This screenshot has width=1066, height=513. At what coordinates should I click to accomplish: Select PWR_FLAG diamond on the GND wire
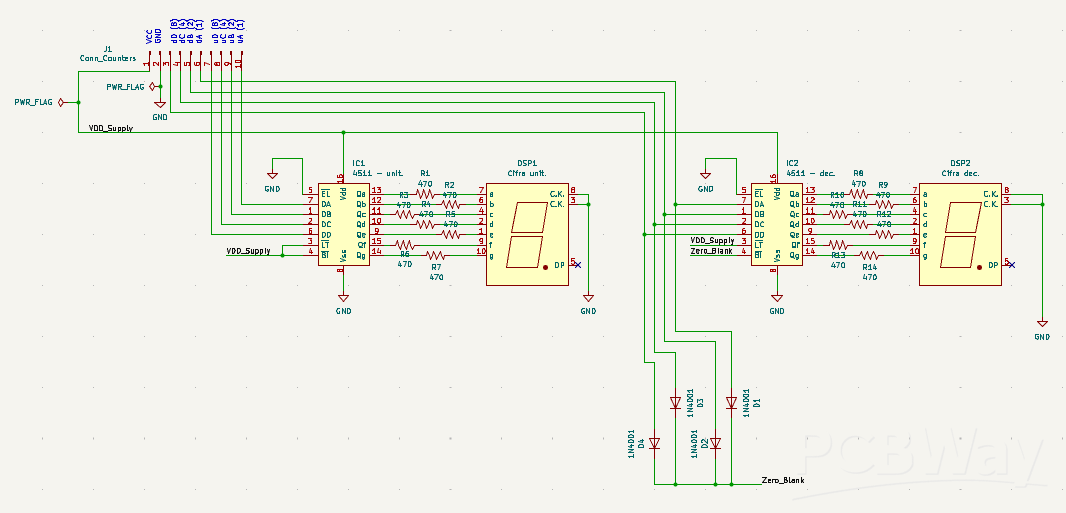point(152,86)
